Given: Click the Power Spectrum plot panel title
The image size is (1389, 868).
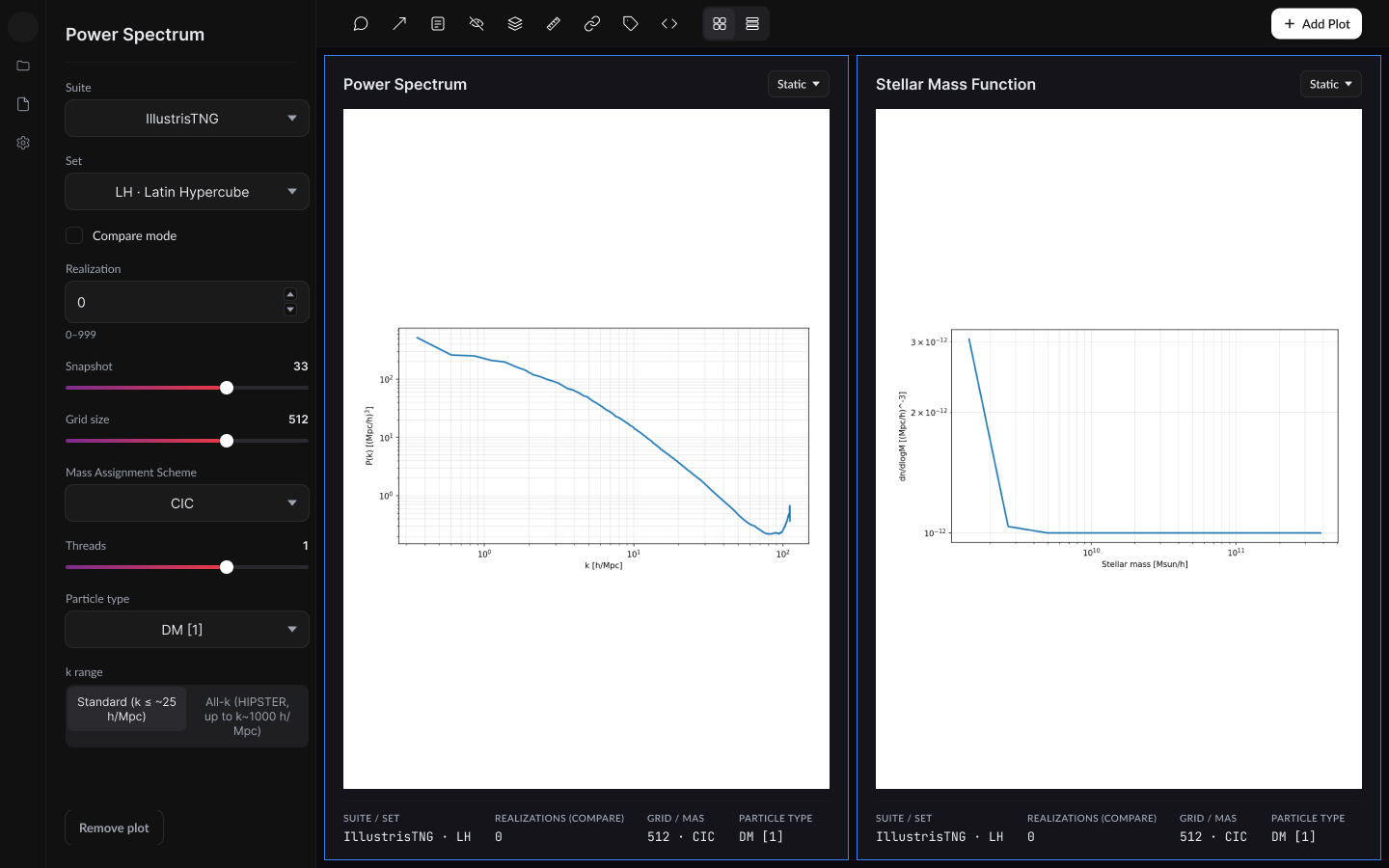Looking at the screenshot, I should coord(405,84).
